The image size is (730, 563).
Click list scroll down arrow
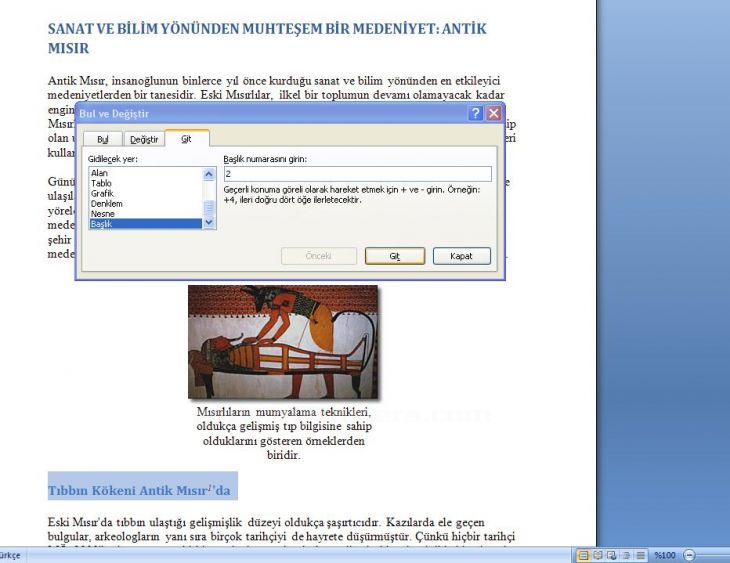click(209, 223)
